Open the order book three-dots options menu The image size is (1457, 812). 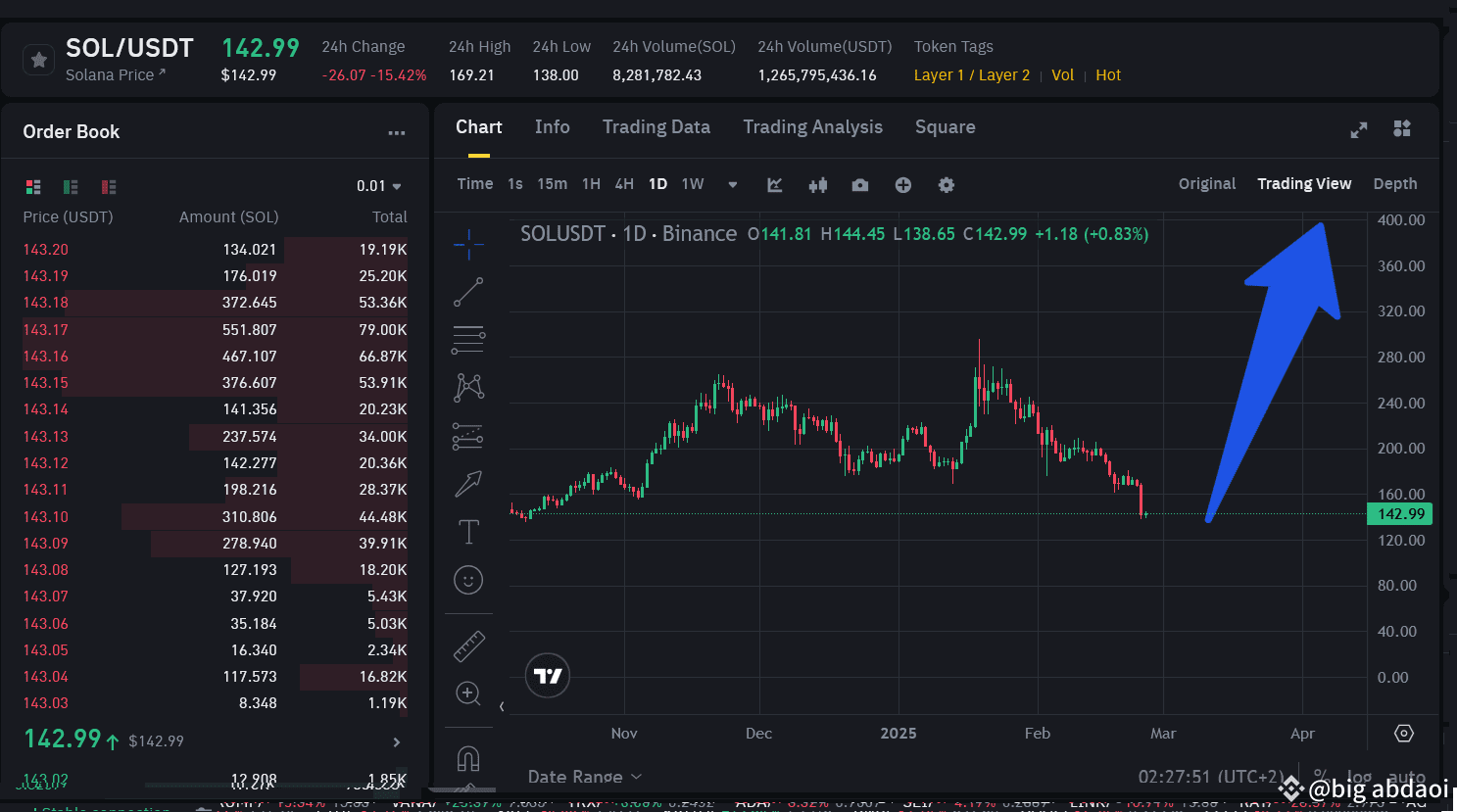click(396, 133)
